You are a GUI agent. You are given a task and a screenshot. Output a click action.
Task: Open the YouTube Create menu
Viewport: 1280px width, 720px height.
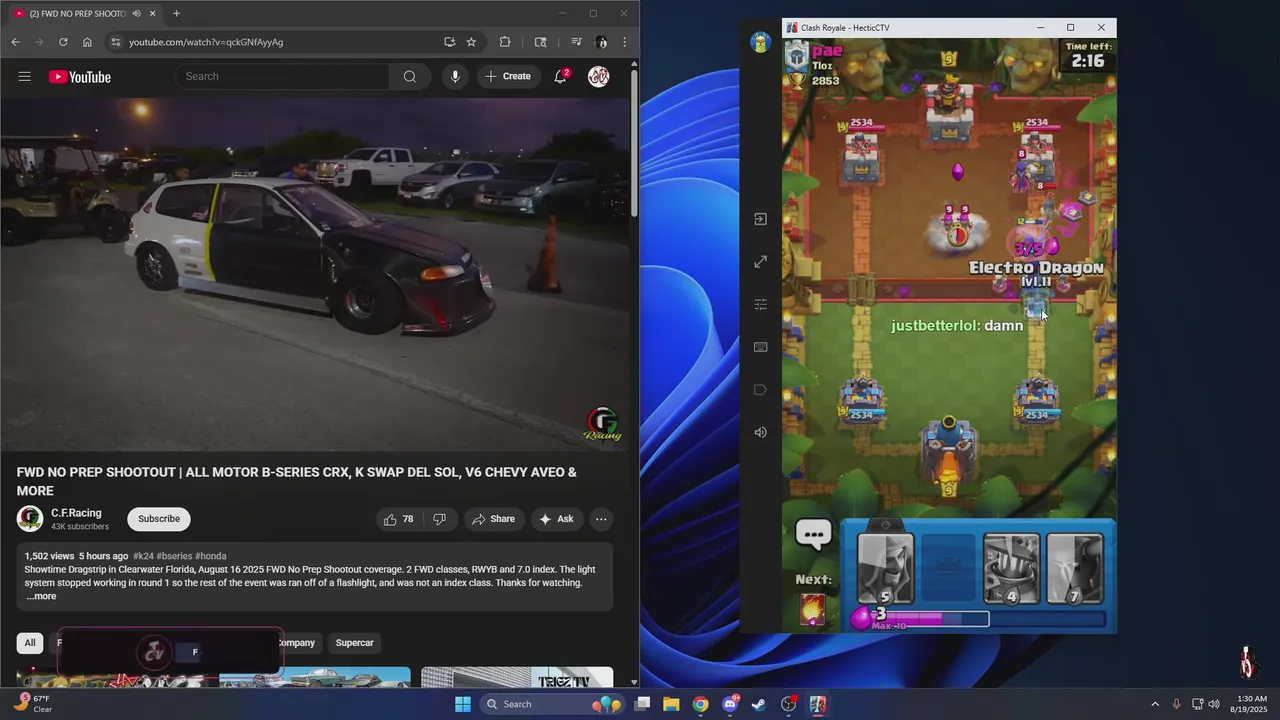point(509,76)
